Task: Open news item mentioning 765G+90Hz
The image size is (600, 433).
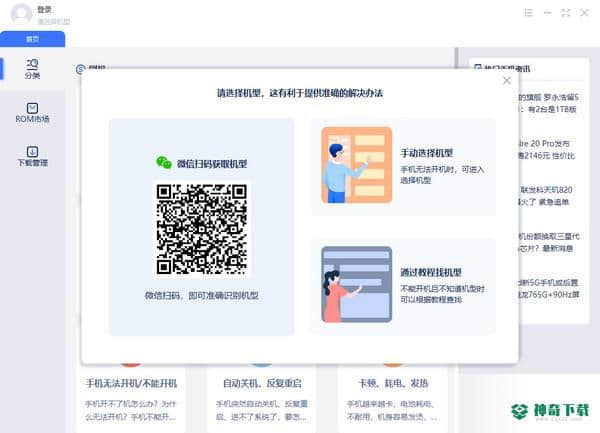Action: tap(548, 288)
